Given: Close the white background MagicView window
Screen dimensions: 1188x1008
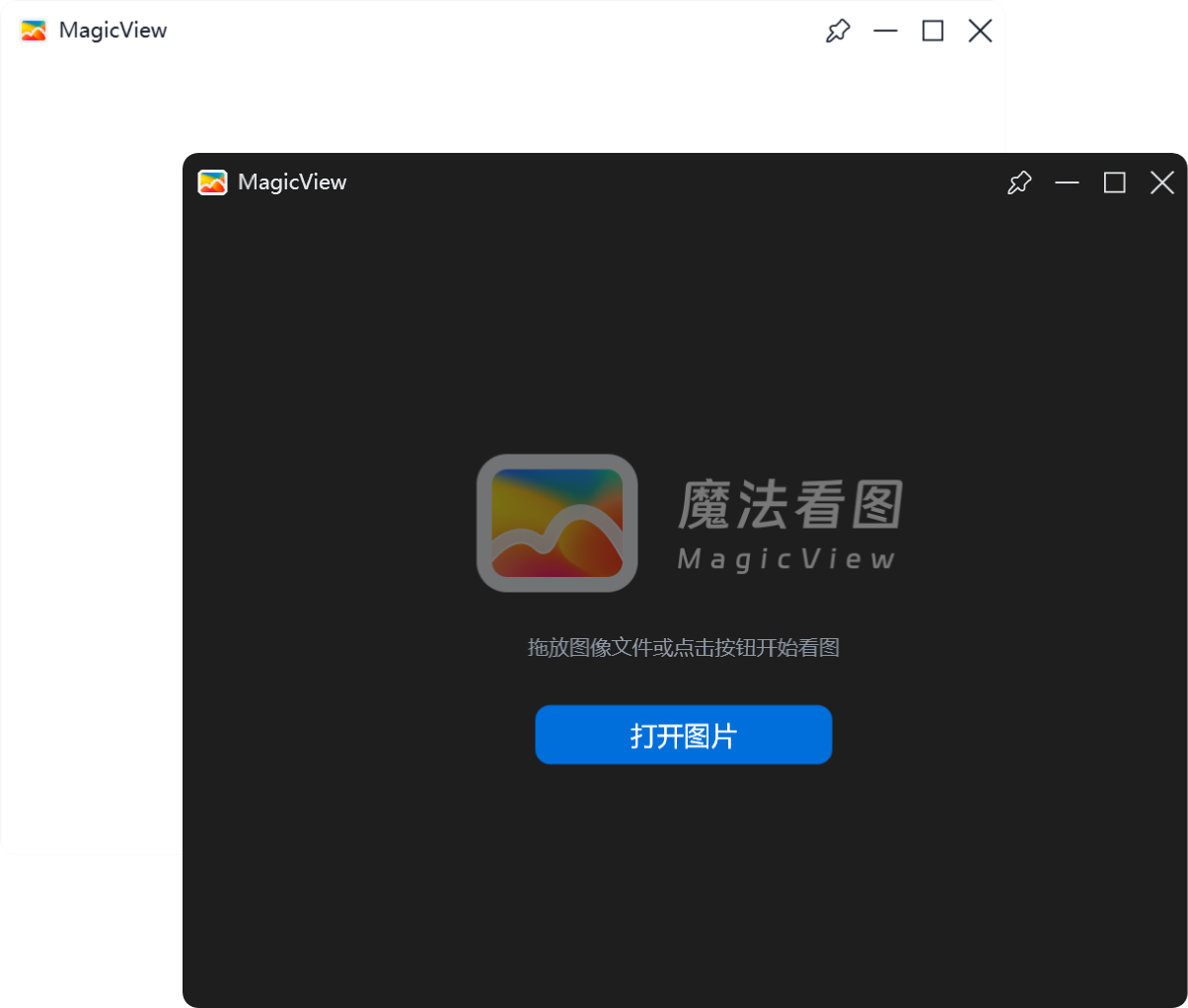Looking at the screenshot, I should click(980, 31).
